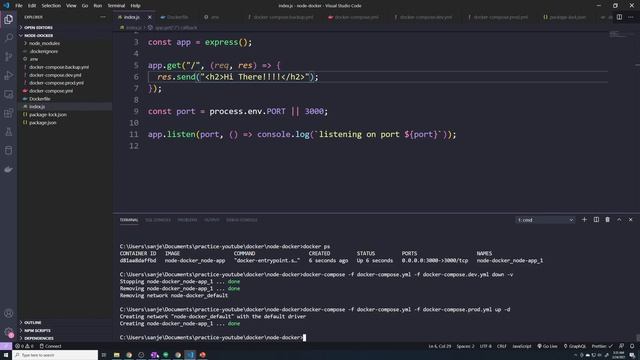Click errors and warnings count in status bar
This screenshot has width=640, height=360.
(x=24, y=346)
